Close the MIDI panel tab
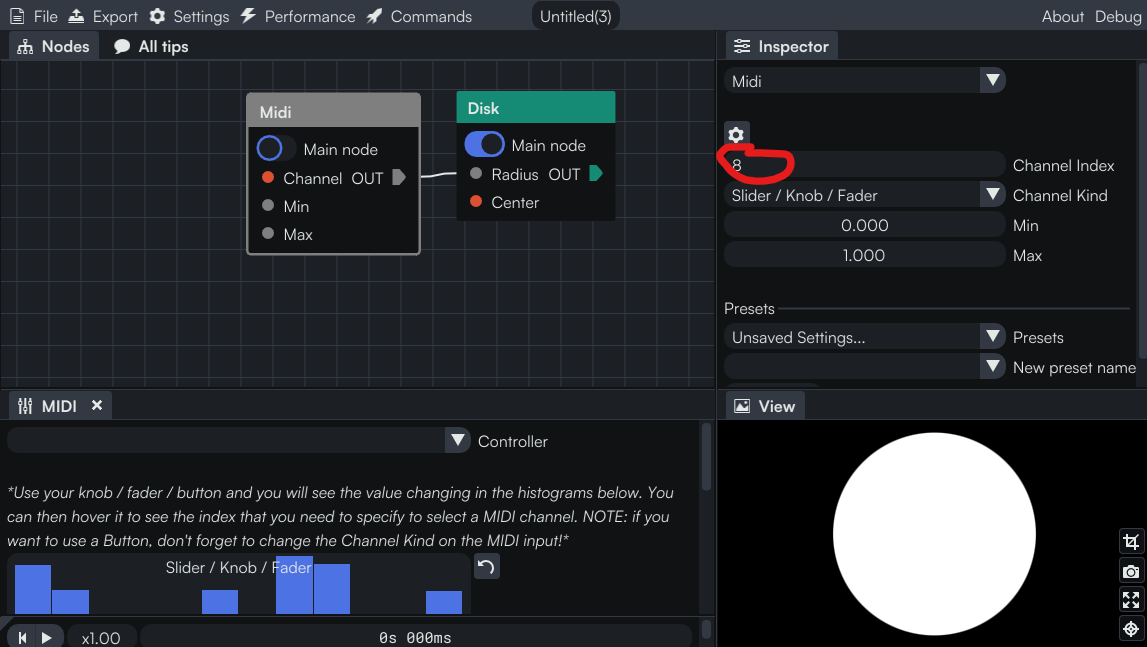The width and height of the screenshot is (1147, 647). point(97,405)
